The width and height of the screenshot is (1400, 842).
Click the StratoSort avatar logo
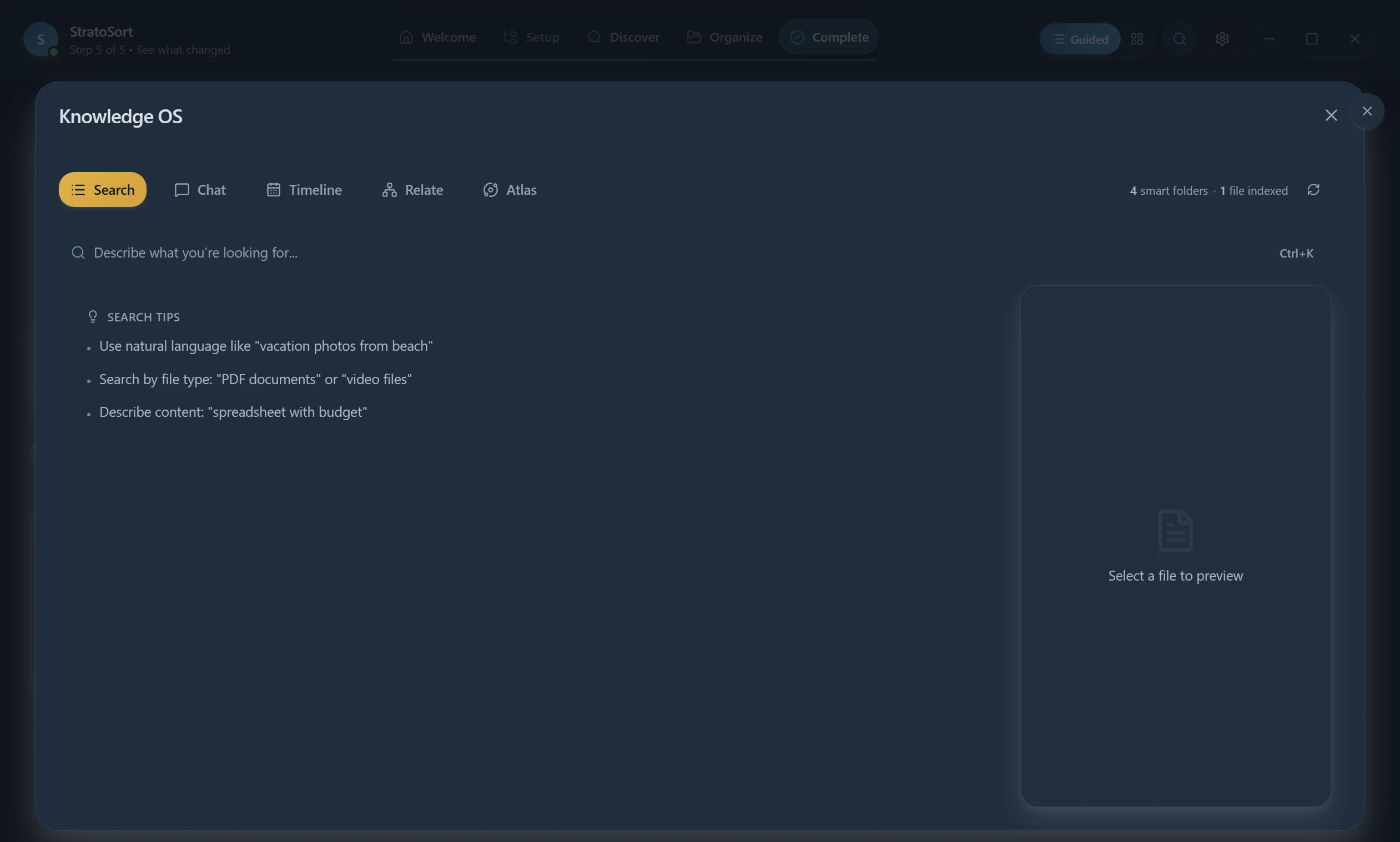click(x=41, y=39)
